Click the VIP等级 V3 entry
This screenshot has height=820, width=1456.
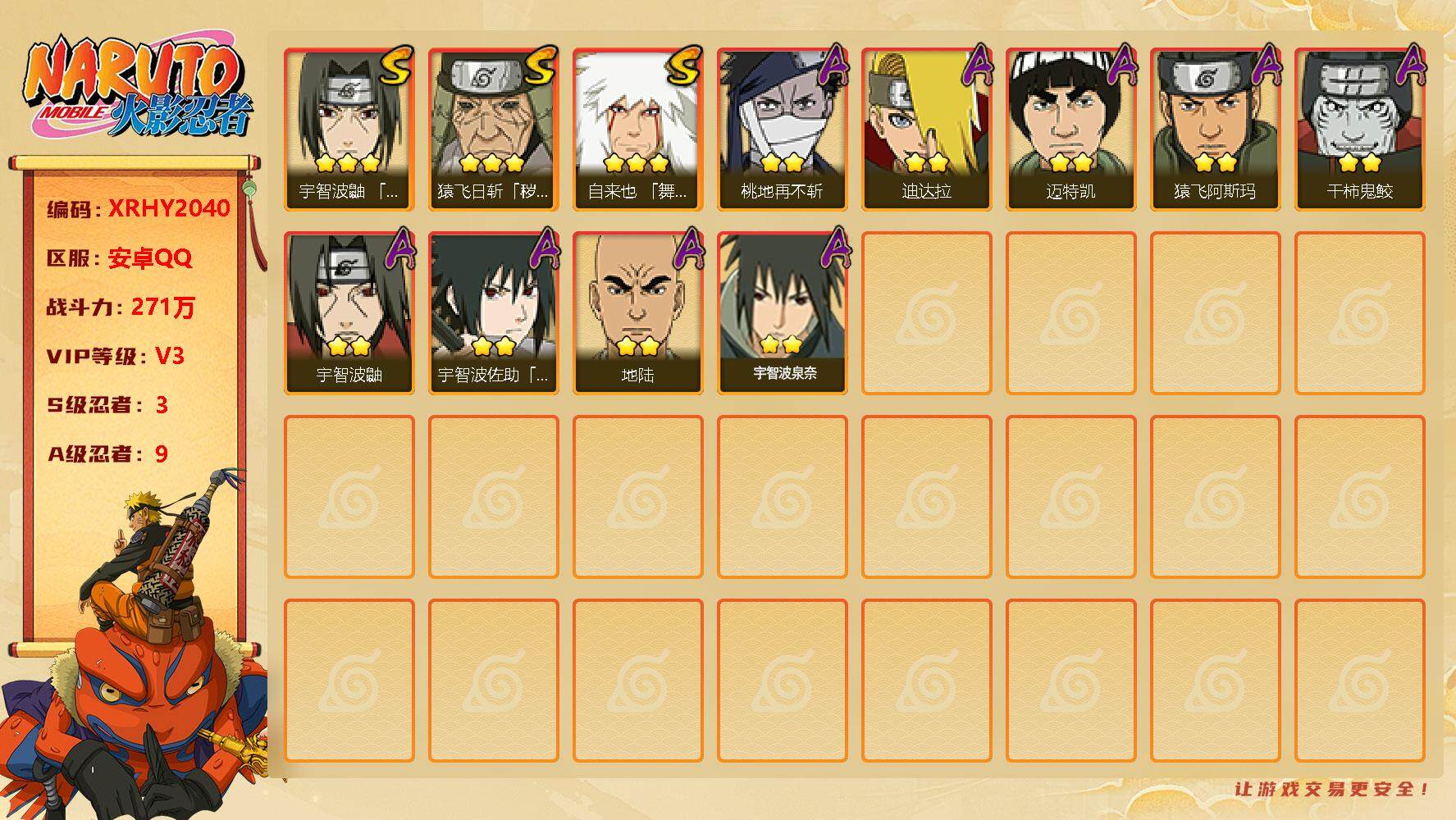point(115,356)
